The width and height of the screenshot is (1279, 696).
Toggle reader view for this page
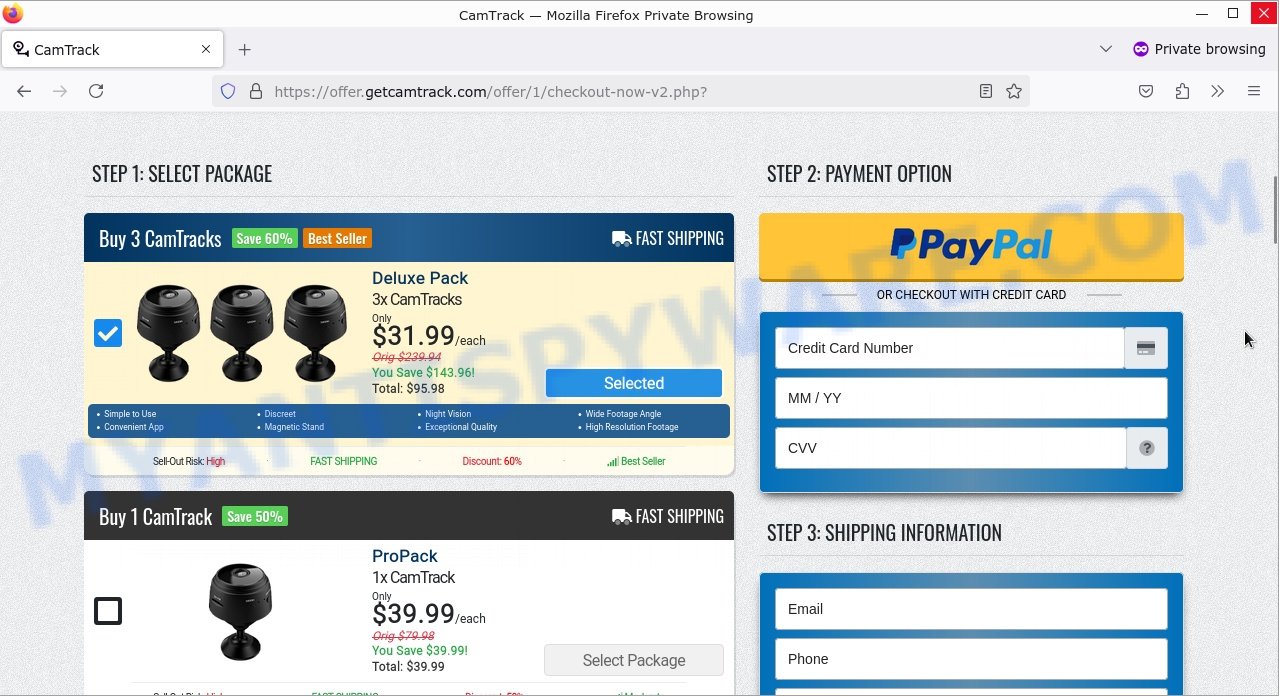pyautogui.click(x=986, y=91)
